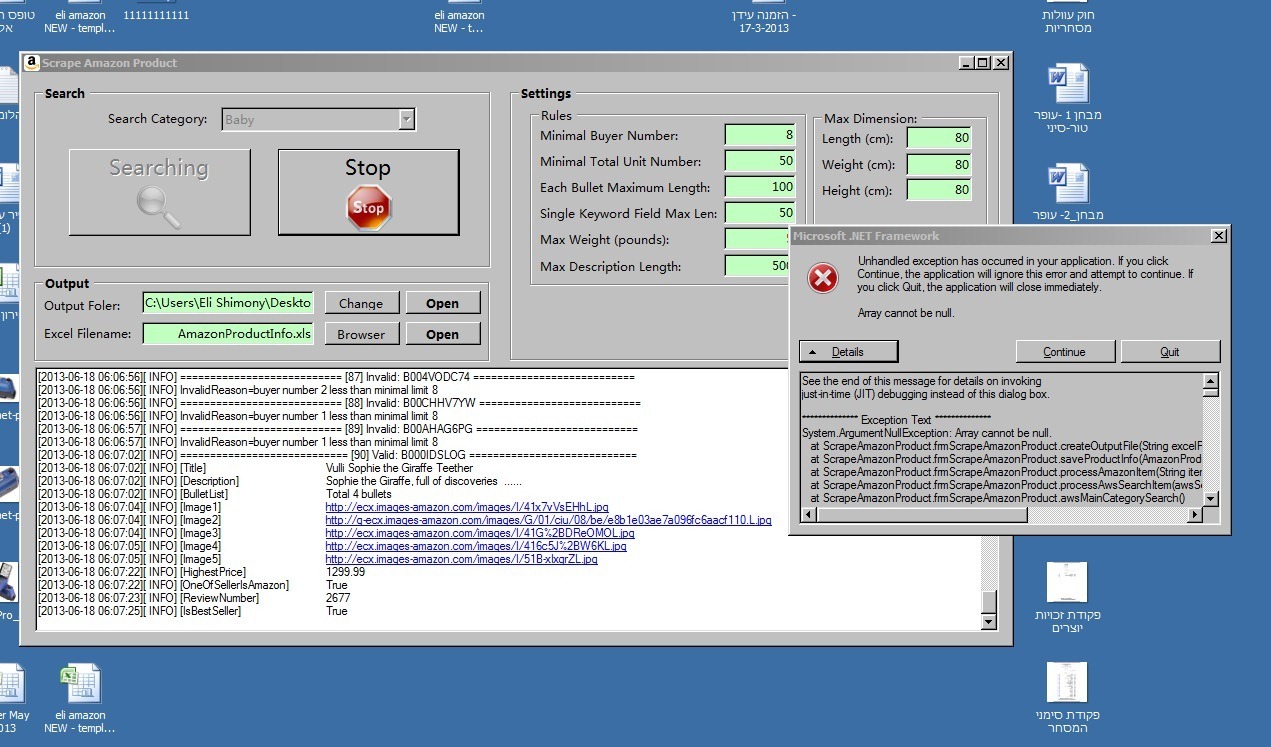Click the log panel scrollbar down arrow
The height and width of the screenshot is (747, 1271).
[989, 622]
